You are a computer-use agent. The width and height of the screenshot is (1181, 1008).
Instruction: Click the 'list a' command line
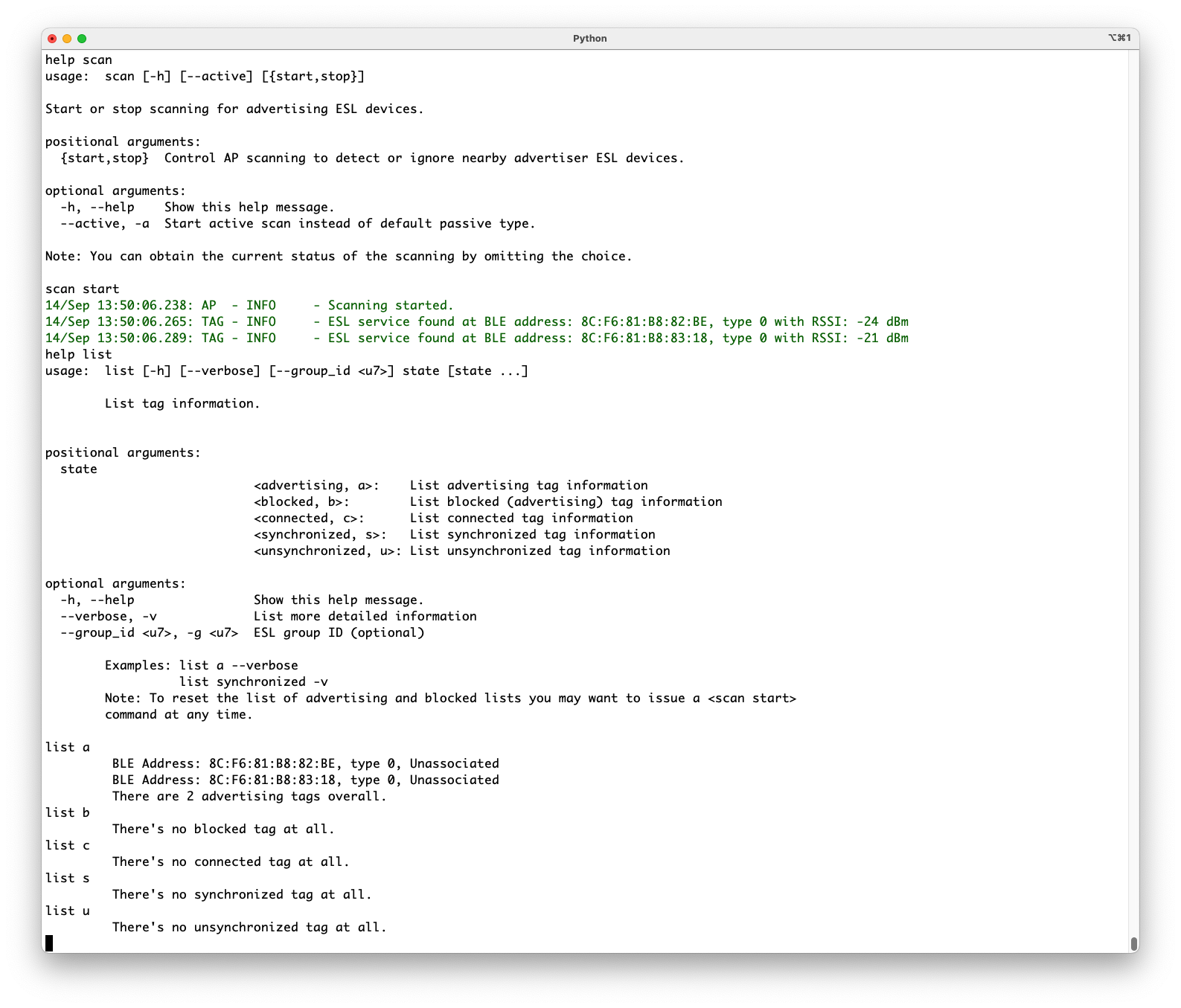[68, 747]
